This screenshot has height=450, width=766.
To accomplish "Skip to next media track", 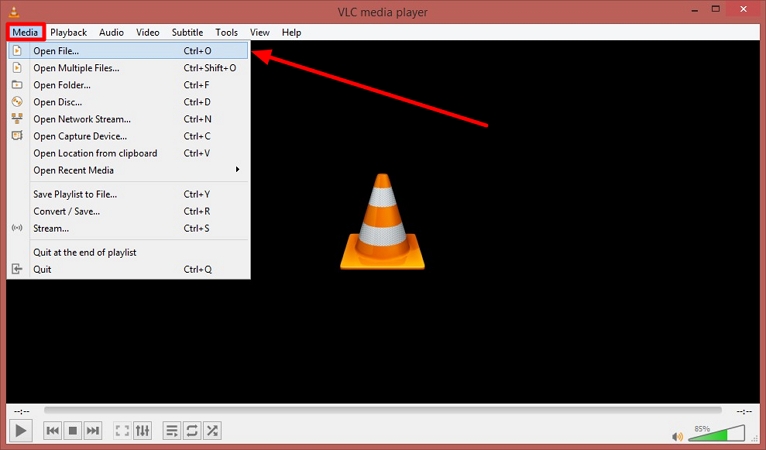I will tap(93, 430).
